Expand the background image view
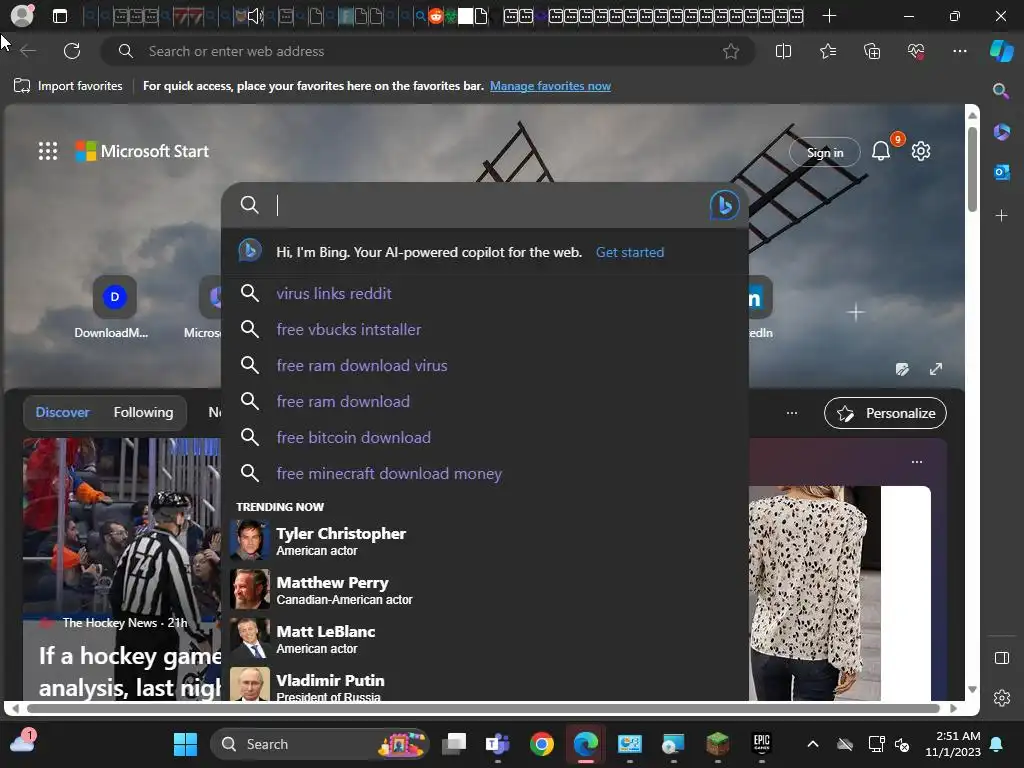 [x=936, y=369]
